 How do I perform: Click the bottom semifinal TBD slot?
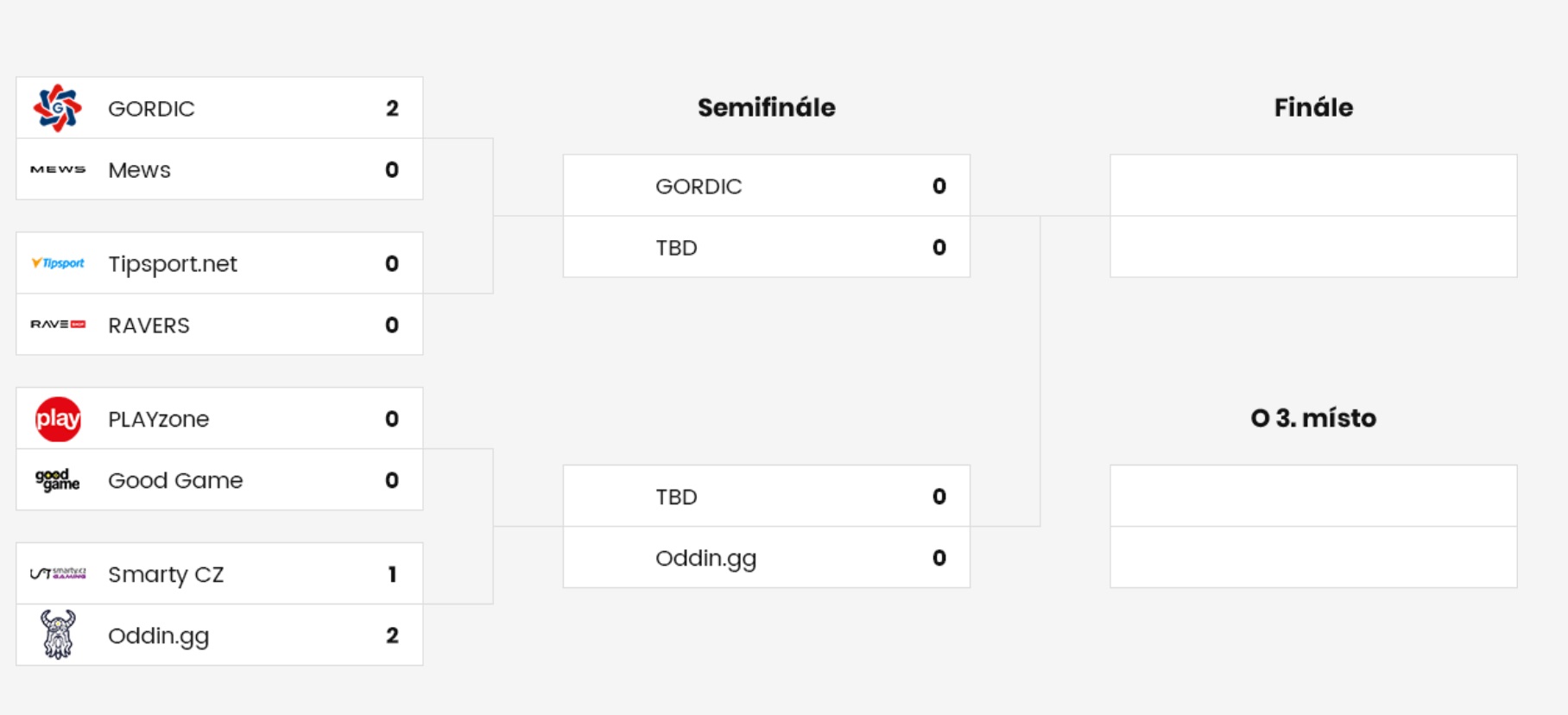tap(767, 497)
